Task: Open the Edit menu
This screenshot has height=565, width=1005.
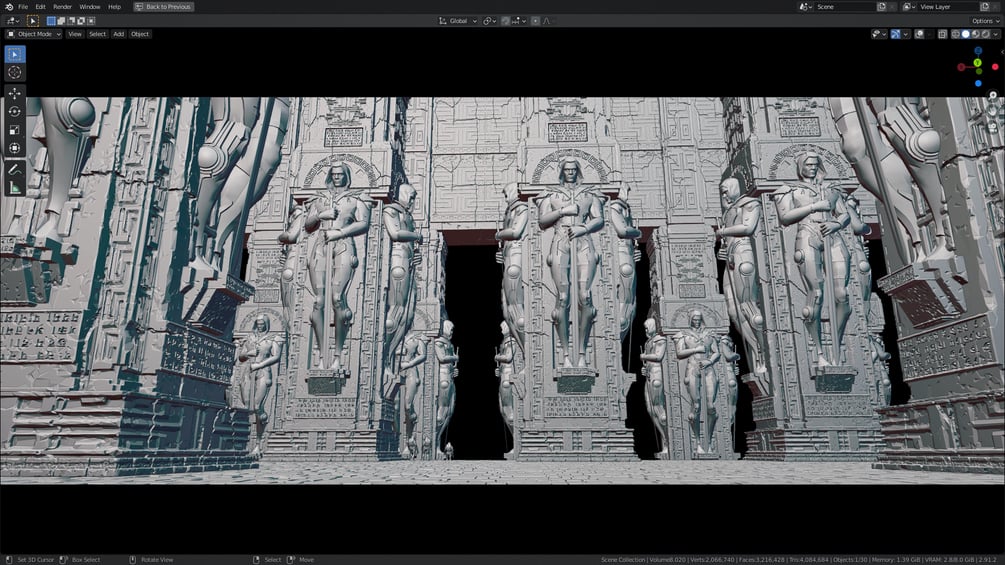Action: pos(40,6)
